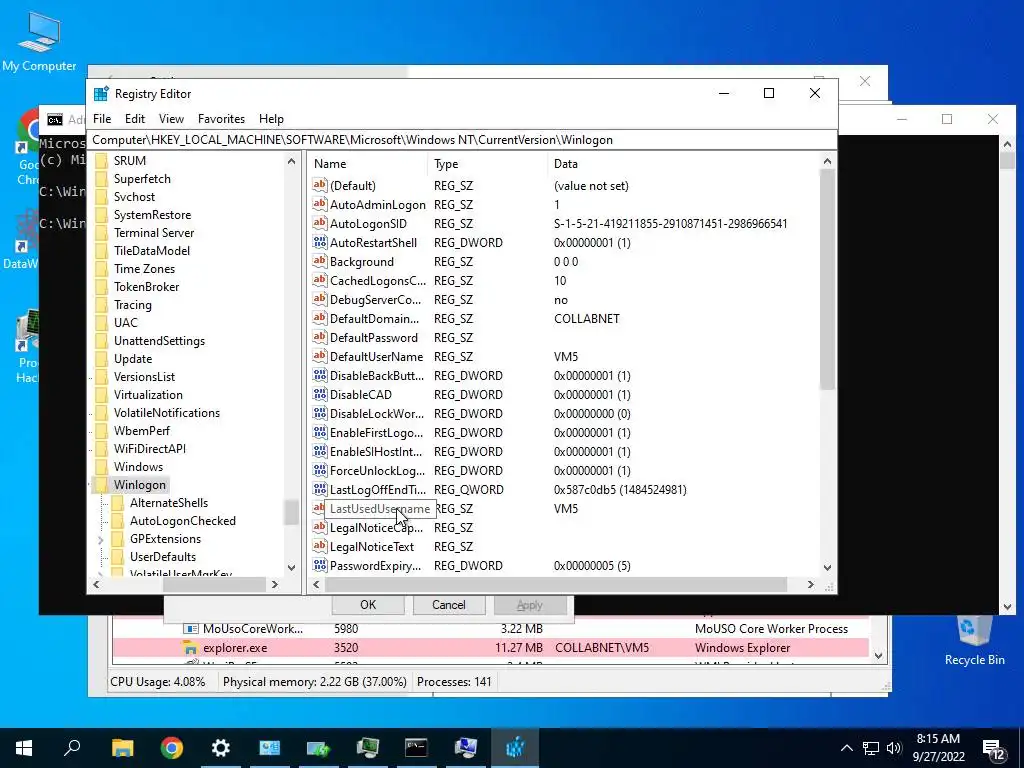Select the DebugServerCo... value
The height and width of the screenshot is (768, 1024).
point(376,300)
